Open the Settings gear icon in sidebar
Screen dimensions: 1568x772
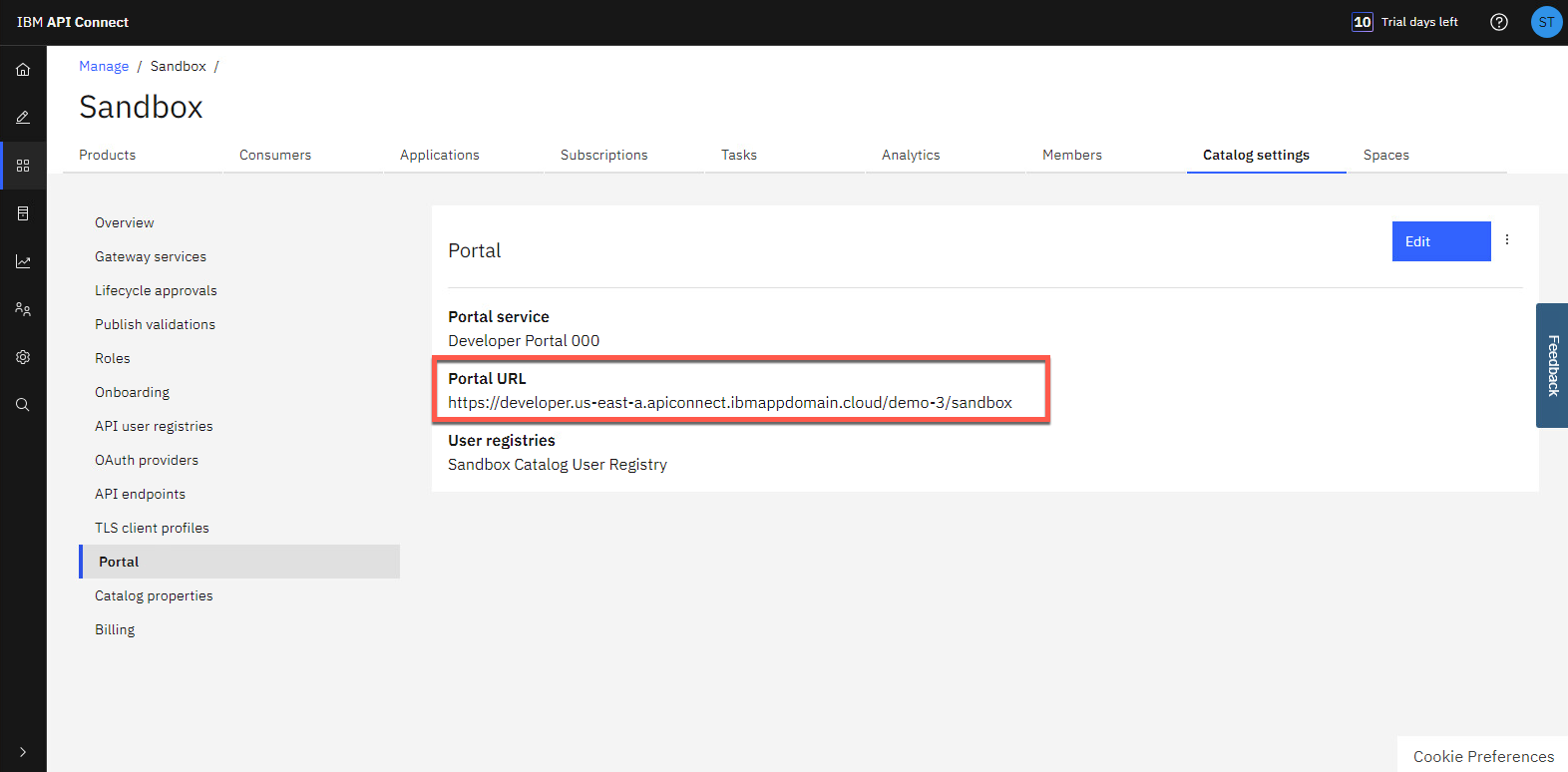point(23,357)
